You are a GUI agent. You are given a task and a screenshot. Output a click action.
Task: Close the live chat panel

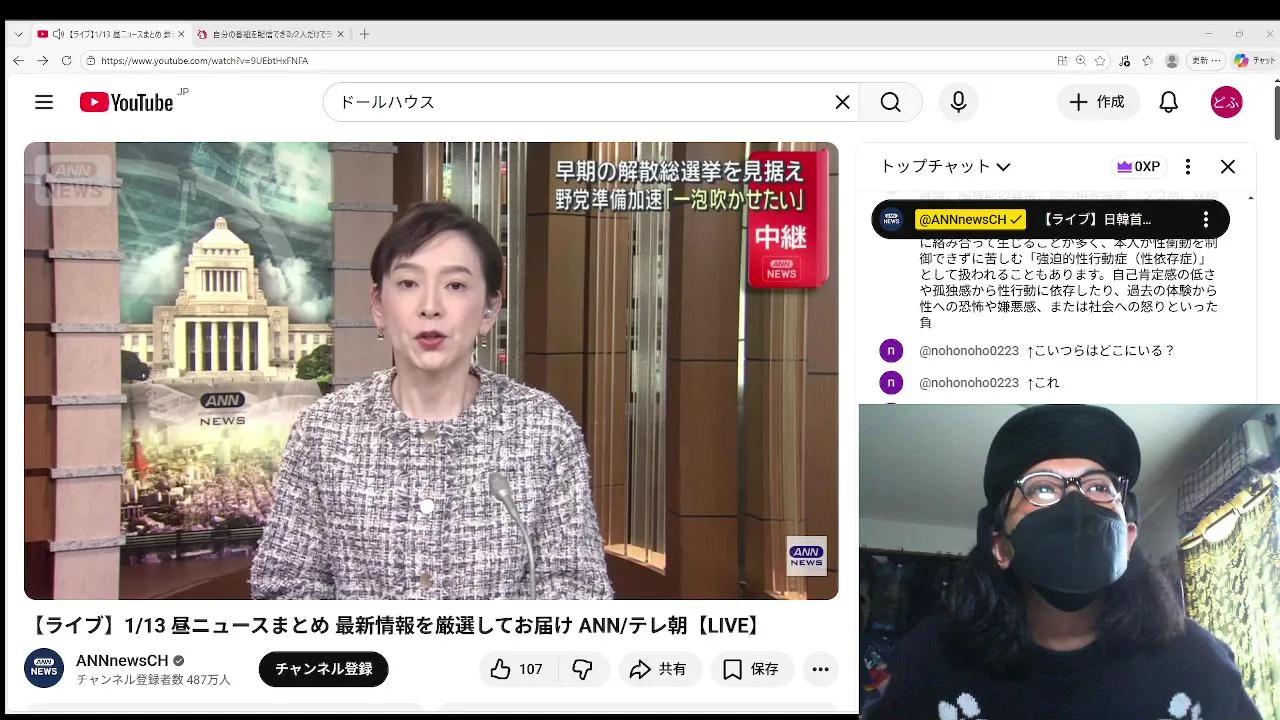click(1228, 167)
